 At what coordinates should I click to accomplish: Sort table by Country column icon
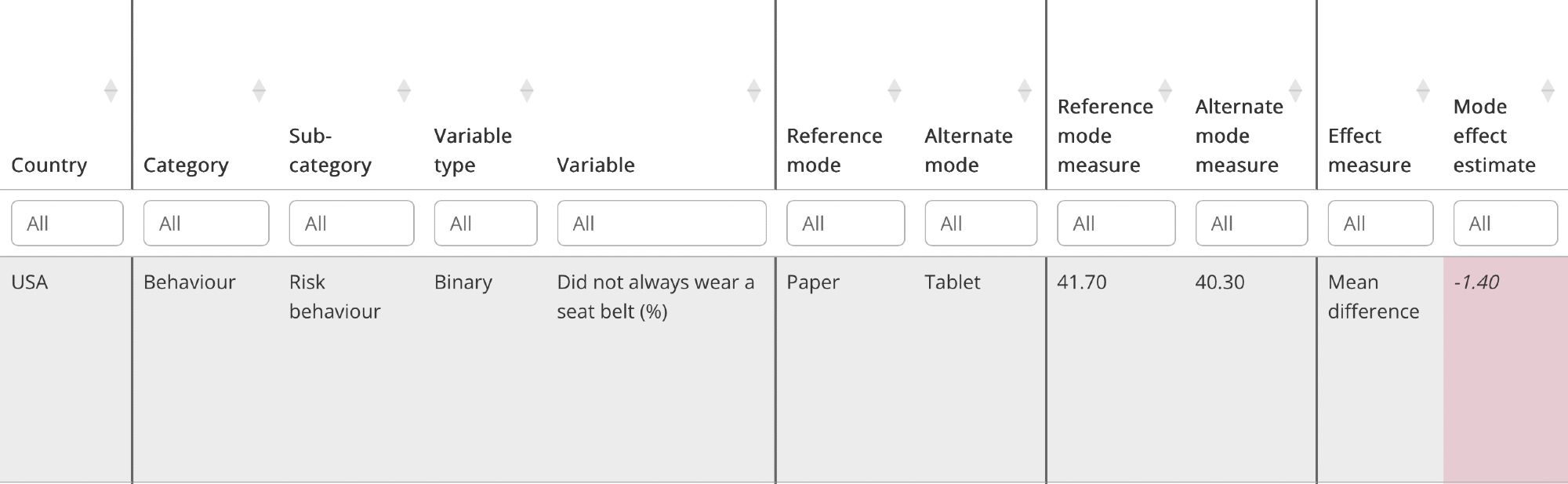111,91
